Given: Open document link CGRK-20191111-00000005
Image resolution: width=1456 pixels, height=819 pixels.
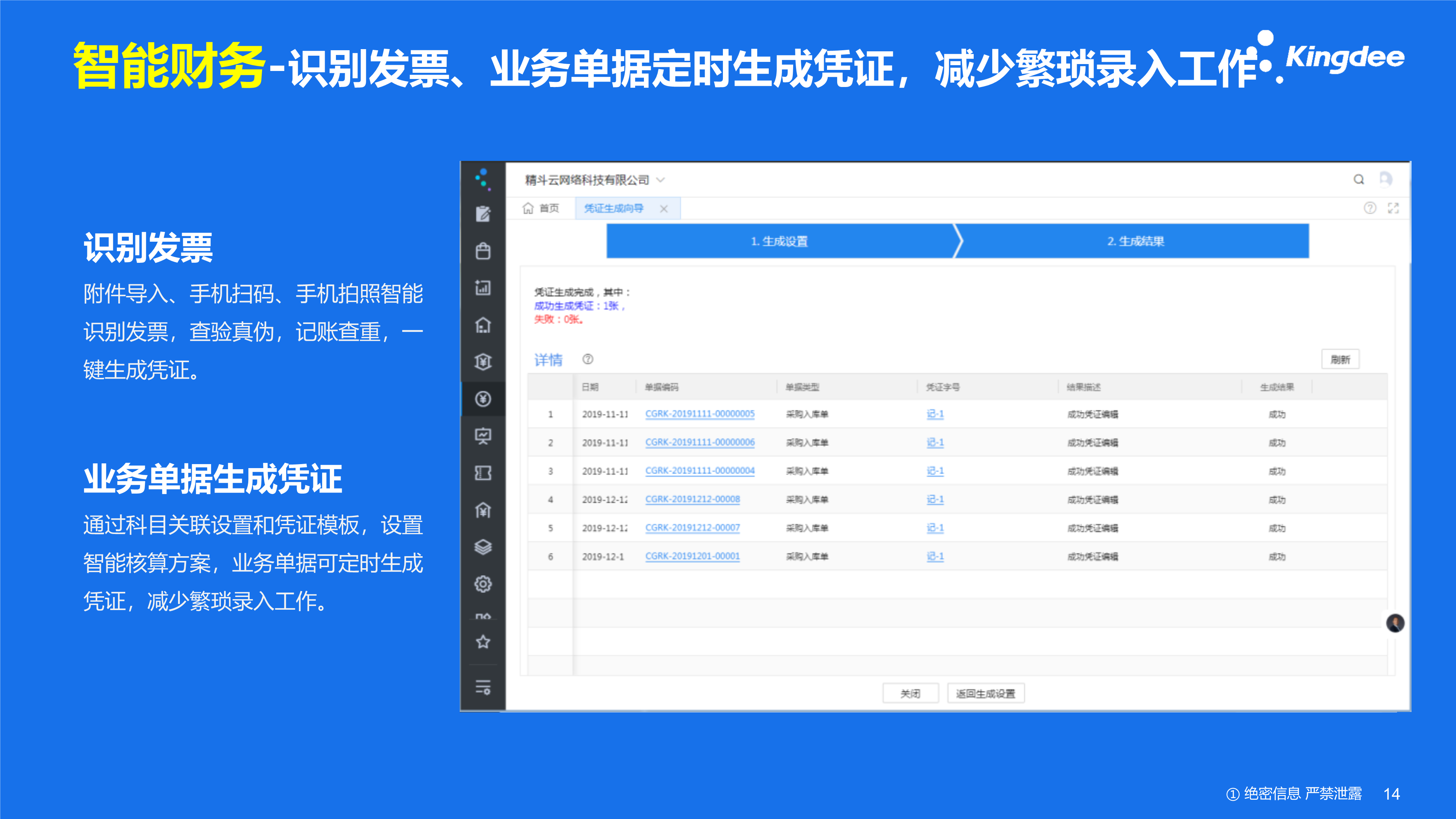Looking at the screenshot, I should coord(700,414).
